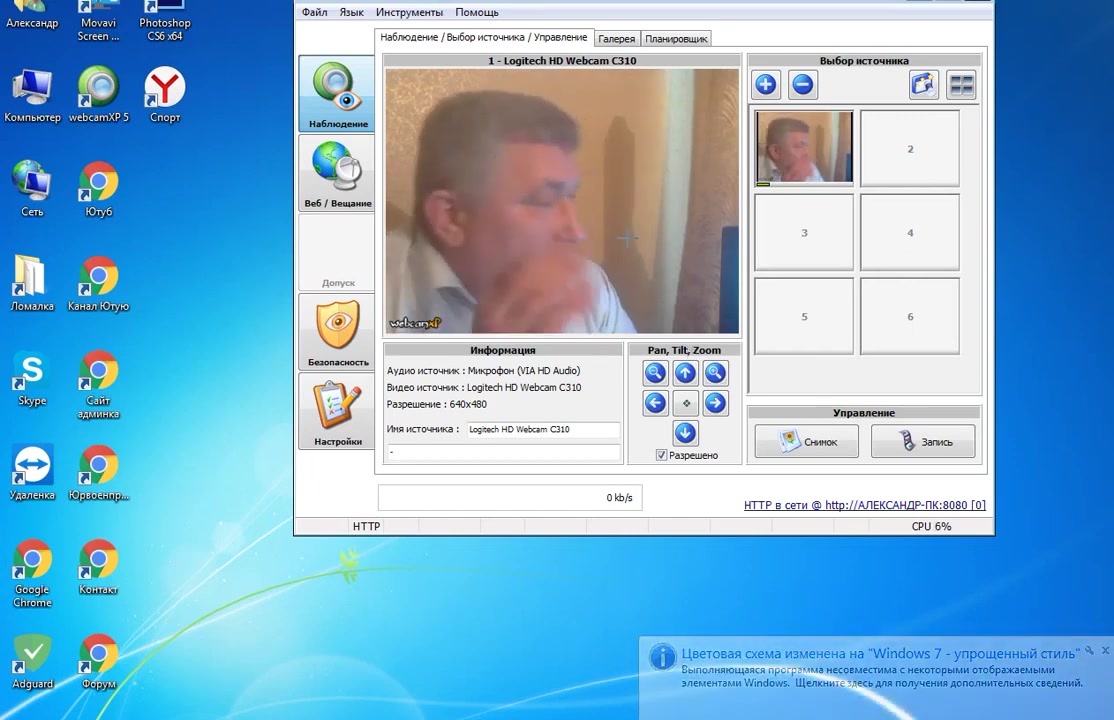The height and width of the screenshot is (720, 1114).
Task: Open Компьютер desktop icon
Action: pyautogui.click(x=32, y=95)
